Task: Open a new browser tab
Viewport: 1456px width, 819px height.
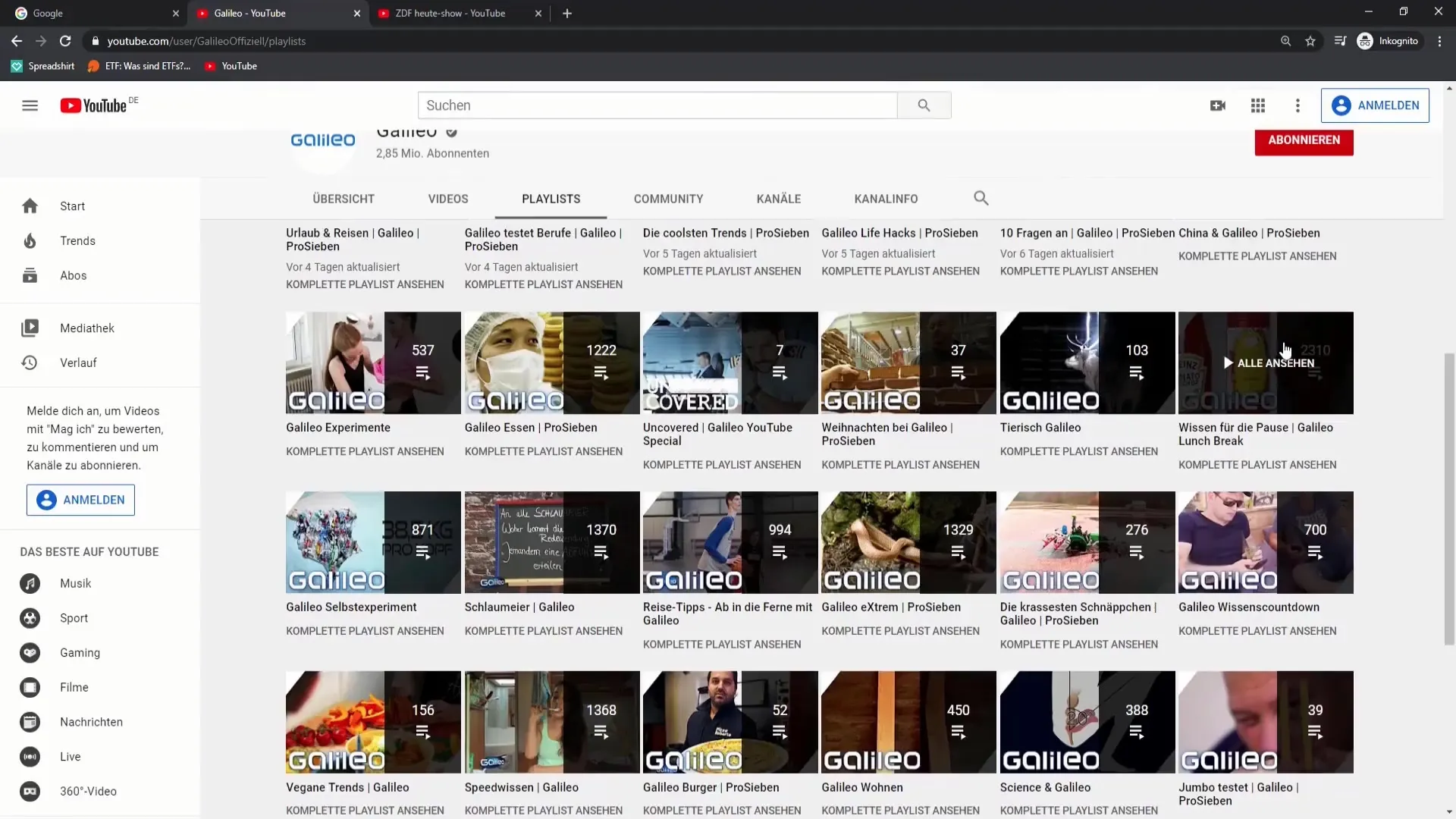Action: (x=567, y=13)
